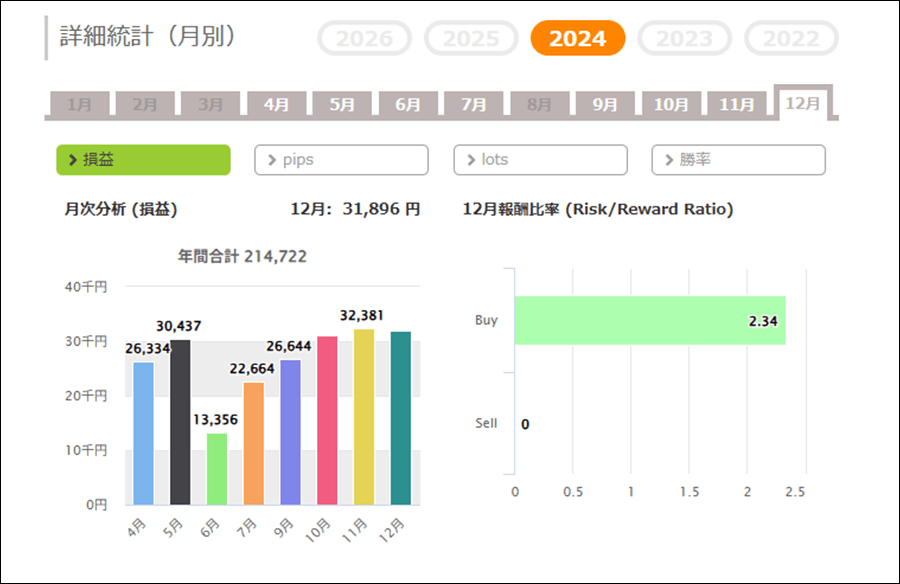
Task: Click the Buy risk/reward bar
Action: click(x=650, y=321)
